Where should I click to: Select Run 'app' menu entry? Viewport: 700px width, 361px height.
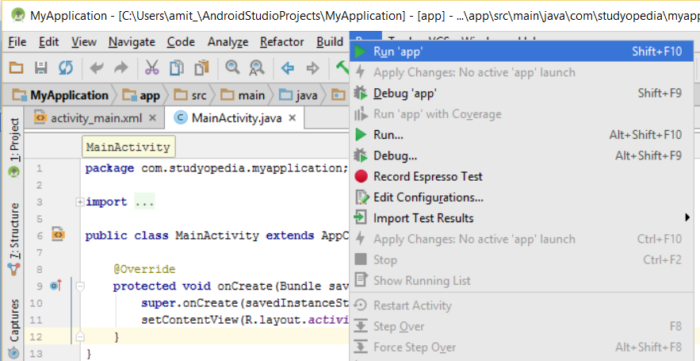tap(521, 52)
